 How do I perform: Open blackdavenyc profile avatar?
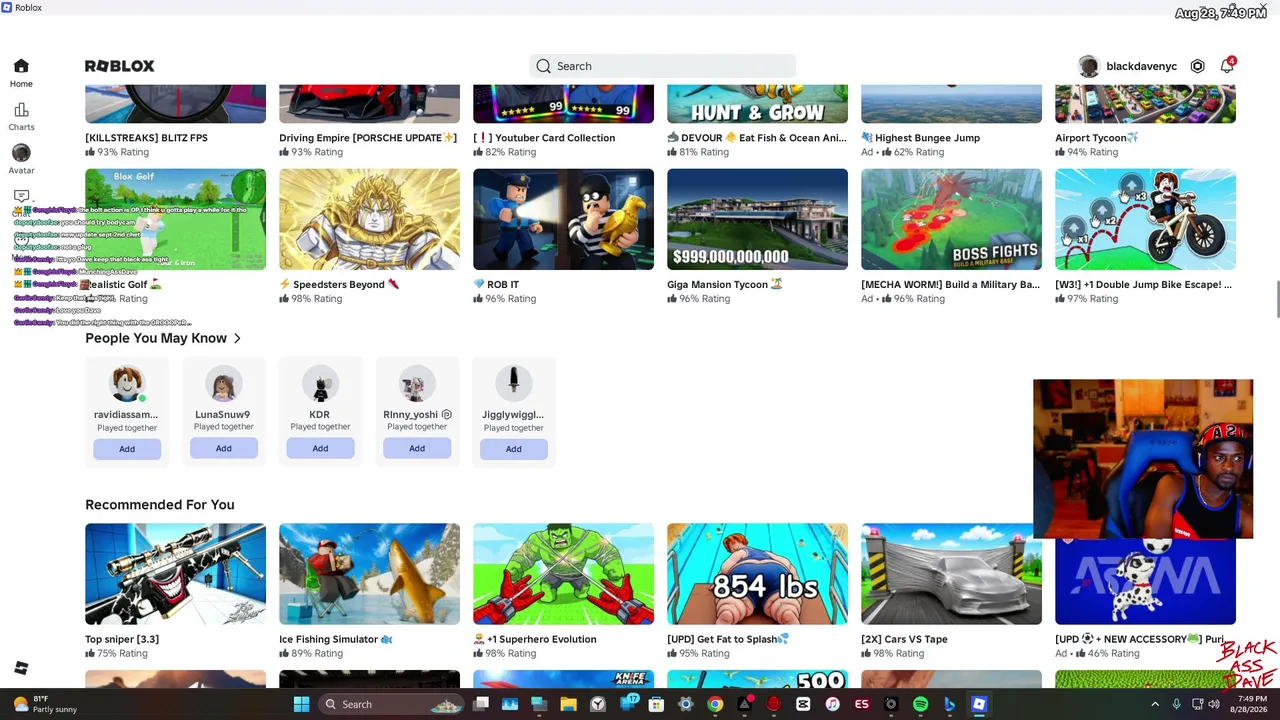1089,66
